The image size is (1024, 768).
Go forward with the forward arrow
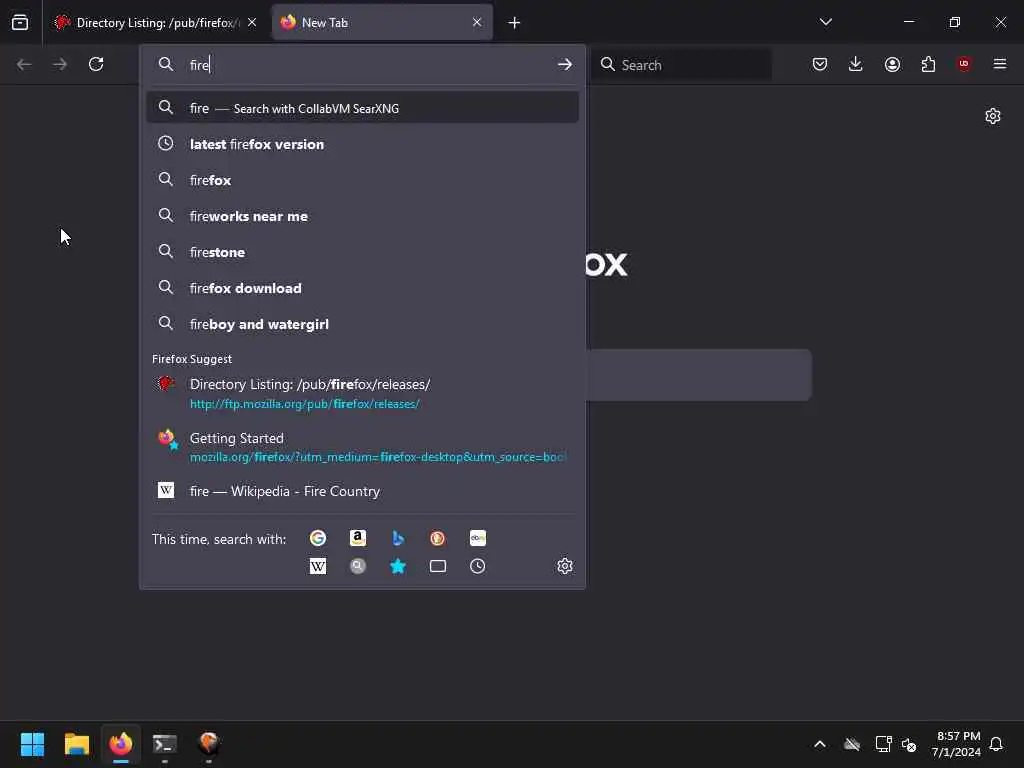[60, 64]
